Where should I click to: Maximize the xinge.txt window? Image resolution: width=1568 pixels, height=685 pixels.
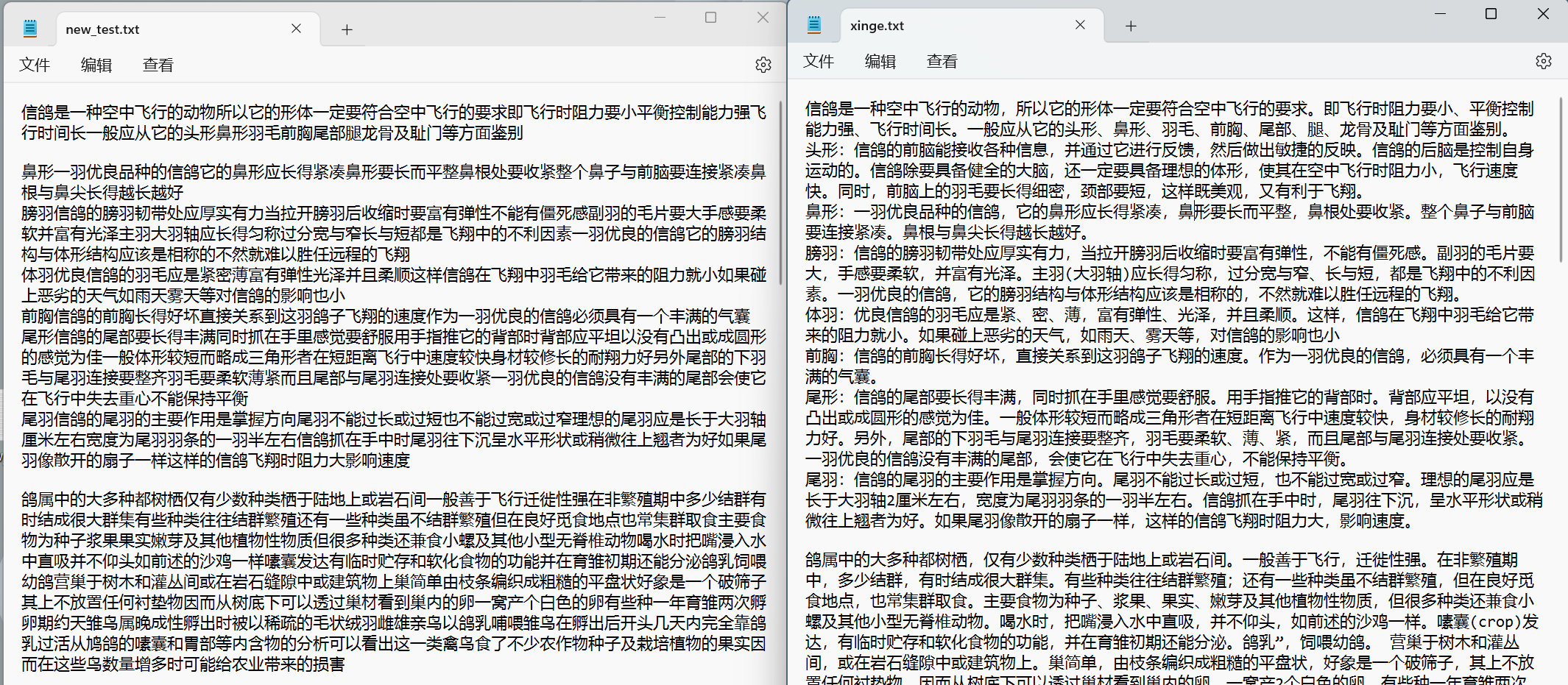click(x=1491, y=13)
